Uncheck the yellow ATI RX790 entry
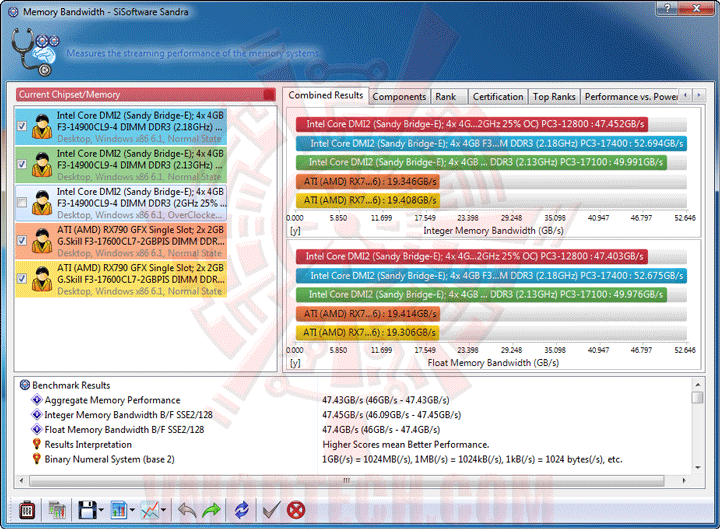The height and width of the screenshot is (529, 720). [x=22, y=279]
